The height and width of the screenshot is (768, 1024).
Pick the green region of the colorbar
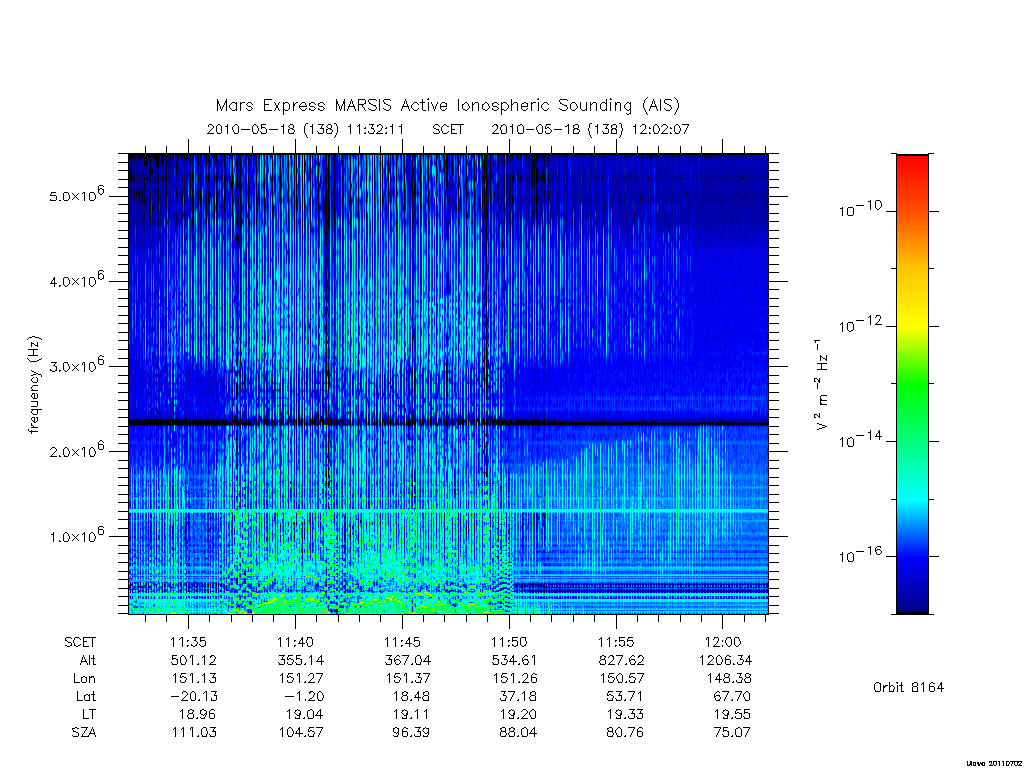(912, 385)
